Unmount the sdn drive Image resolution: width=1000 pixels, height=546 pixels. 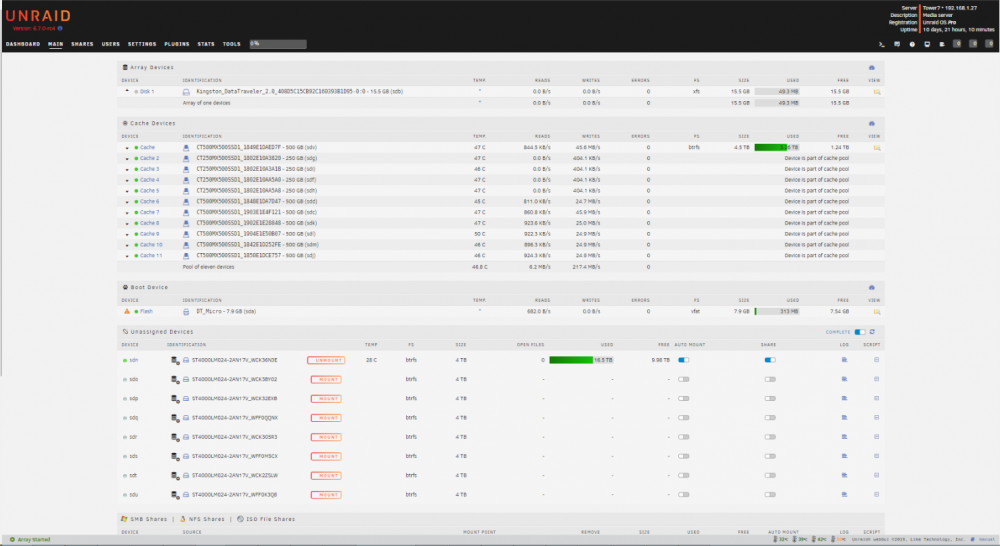point(326,360)
